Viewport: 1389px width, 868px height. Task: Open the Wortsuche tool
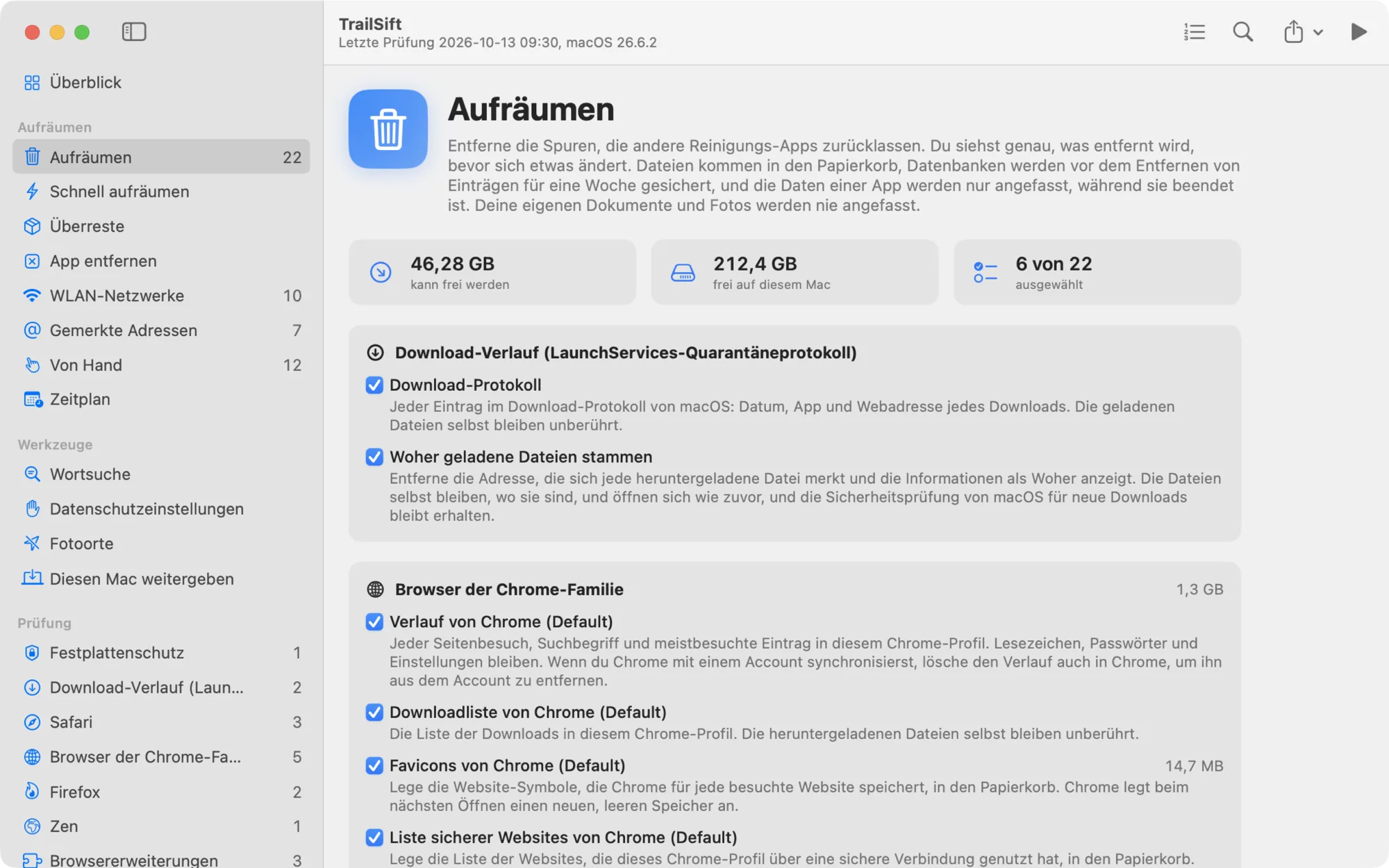click(x=161, y=474)
